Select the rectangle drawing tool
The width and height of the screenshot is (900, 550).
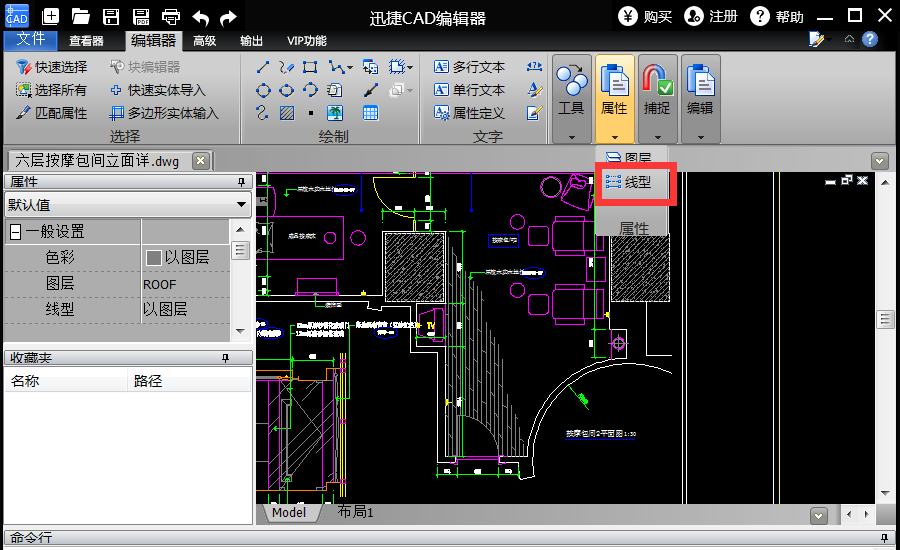[310, 67]
